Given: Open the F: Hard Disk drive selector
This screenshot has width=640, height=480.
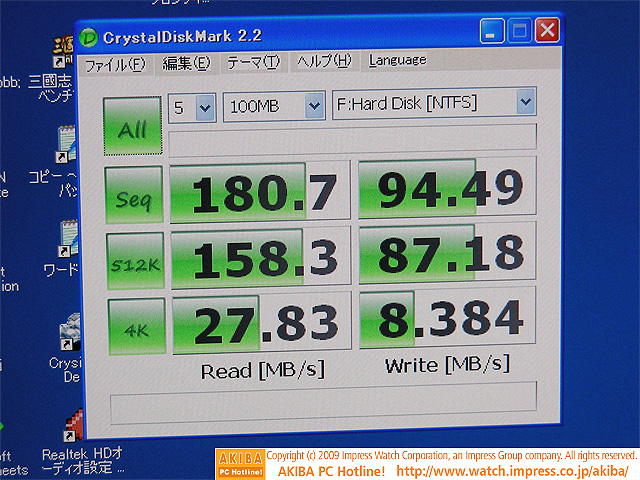Looking at the screenshot, I should (434, 102).
